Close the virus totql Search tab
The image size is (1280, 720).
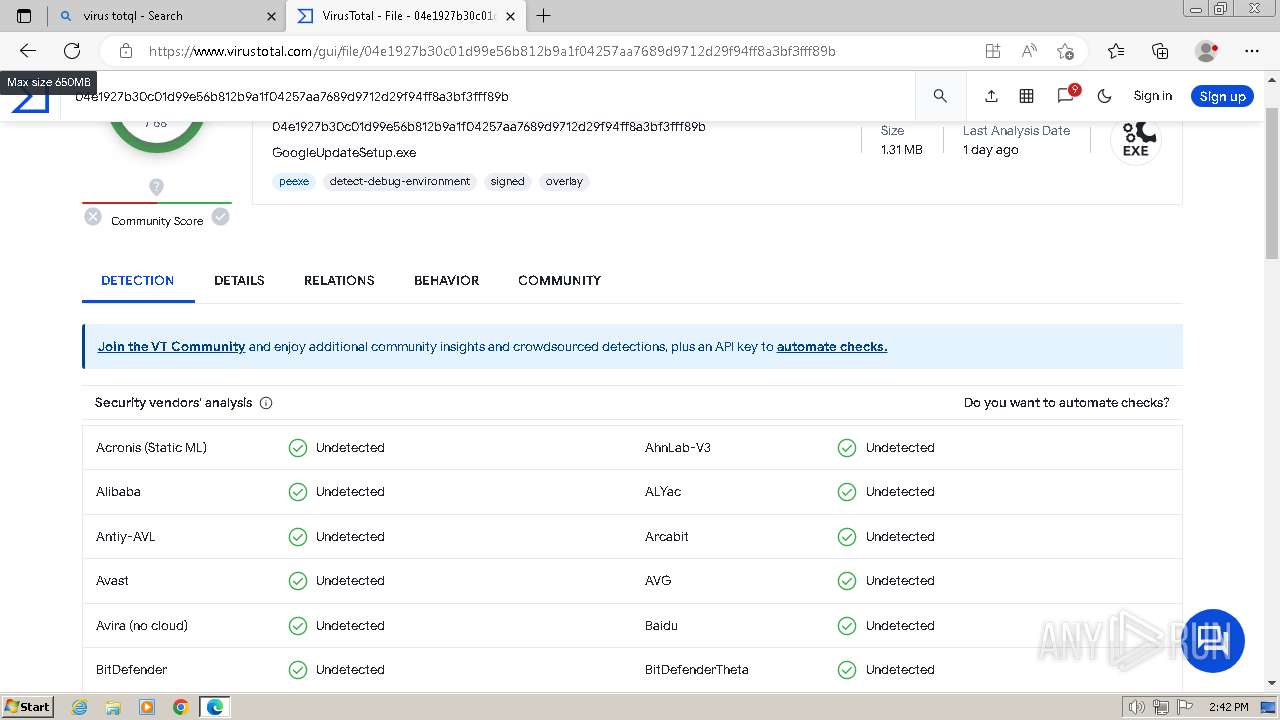[x=271, y=16]
